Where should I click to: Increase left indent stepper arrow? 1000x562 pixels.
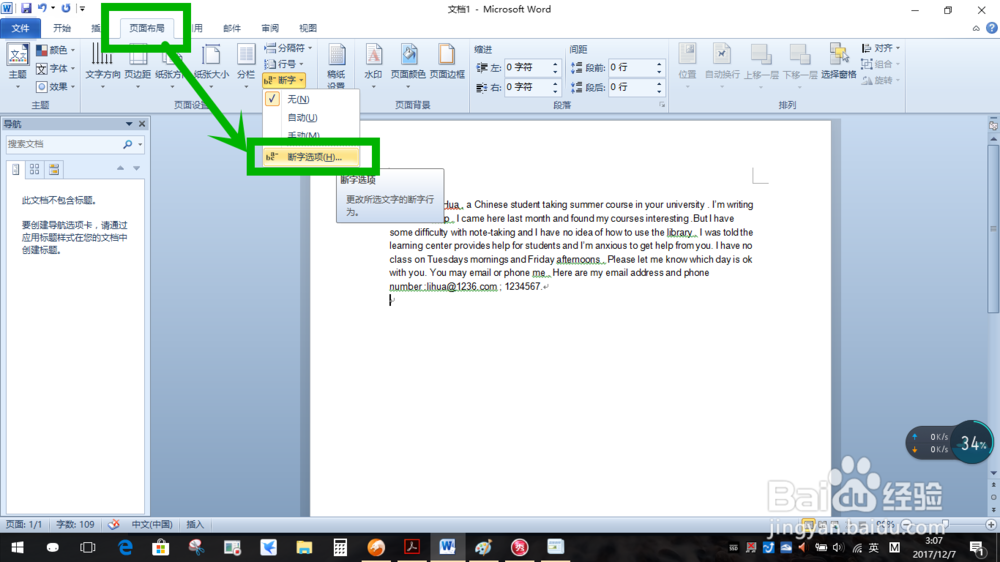coord(555,64)
